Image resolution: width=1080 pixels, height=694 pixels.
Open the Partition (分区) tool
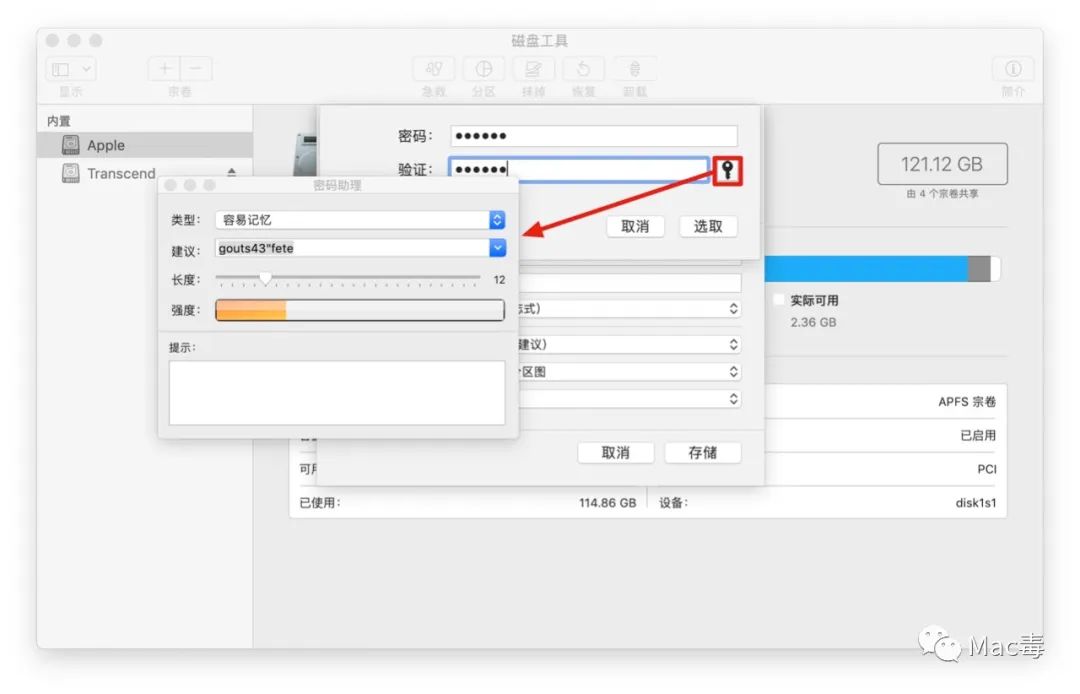tap(484, 70)
